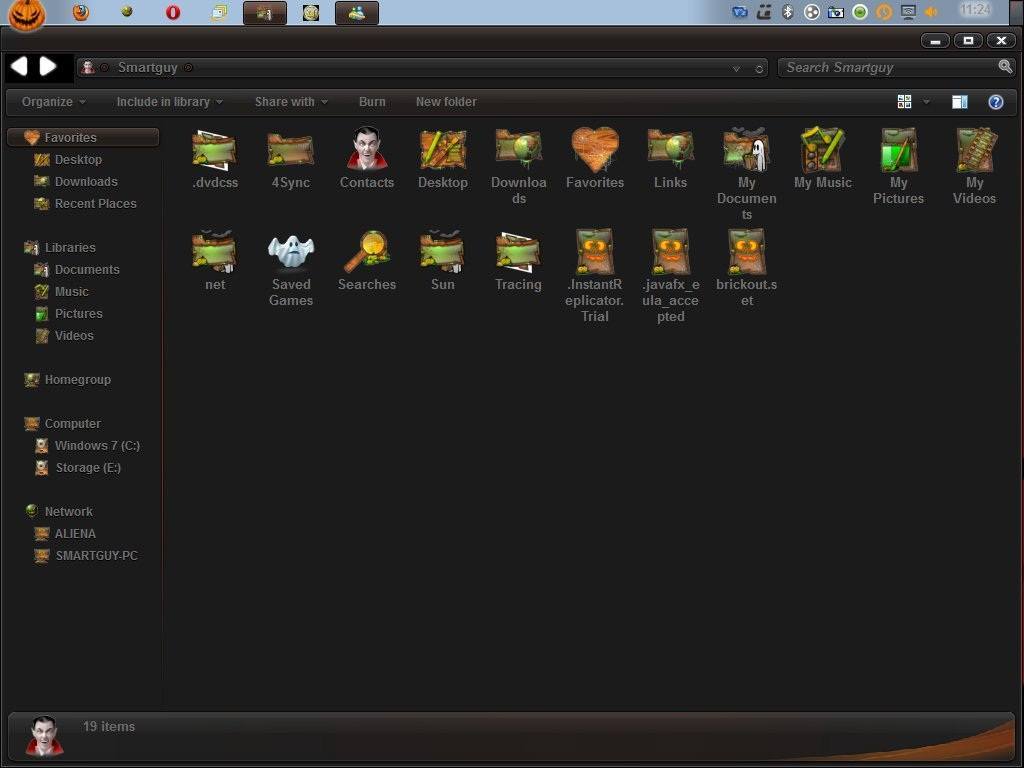The height and width of the screenshot is (768, 1024).
Task: Select the Tracing folder
Action: 518,250
